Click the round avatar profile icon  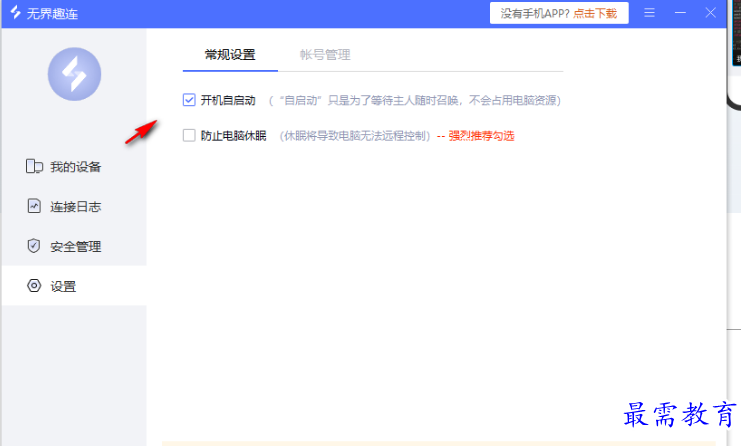[x=74, y=74]
